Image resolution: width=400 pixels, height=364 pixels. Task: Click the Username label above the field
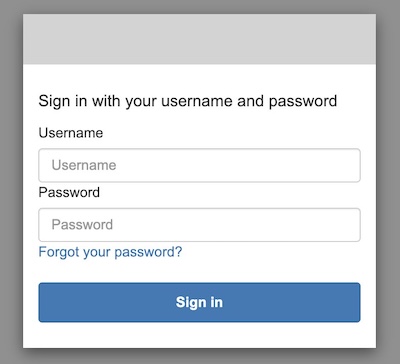[x=71, y=133]
